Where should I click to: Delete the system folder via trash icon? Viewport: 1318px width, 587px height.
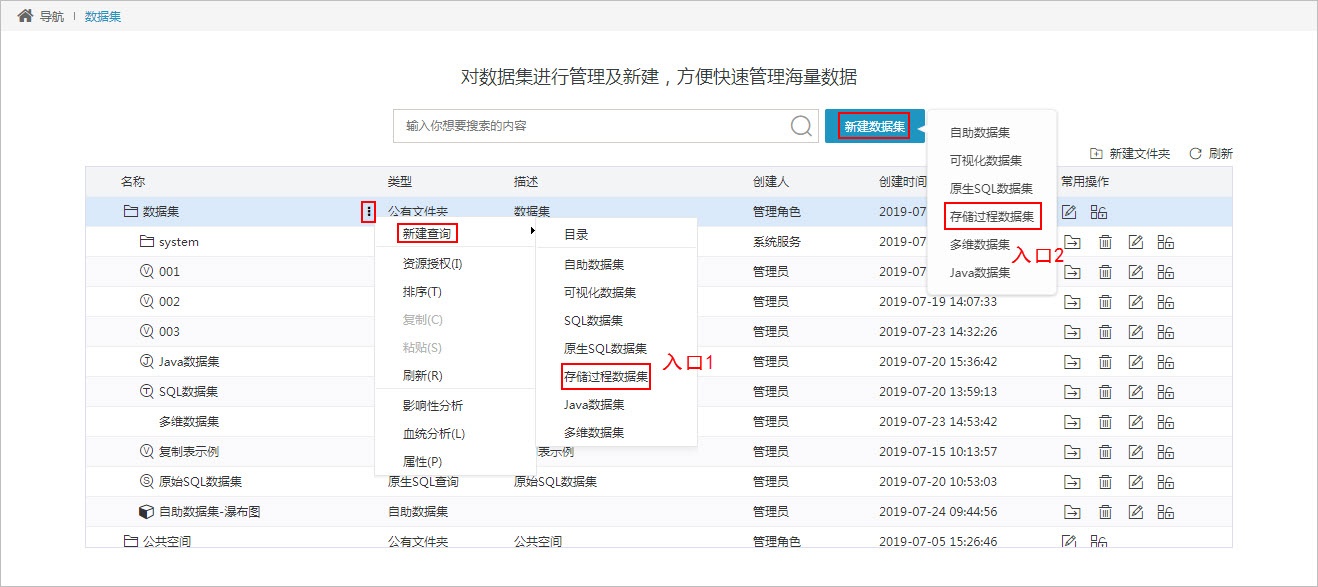pos(1105,242)
